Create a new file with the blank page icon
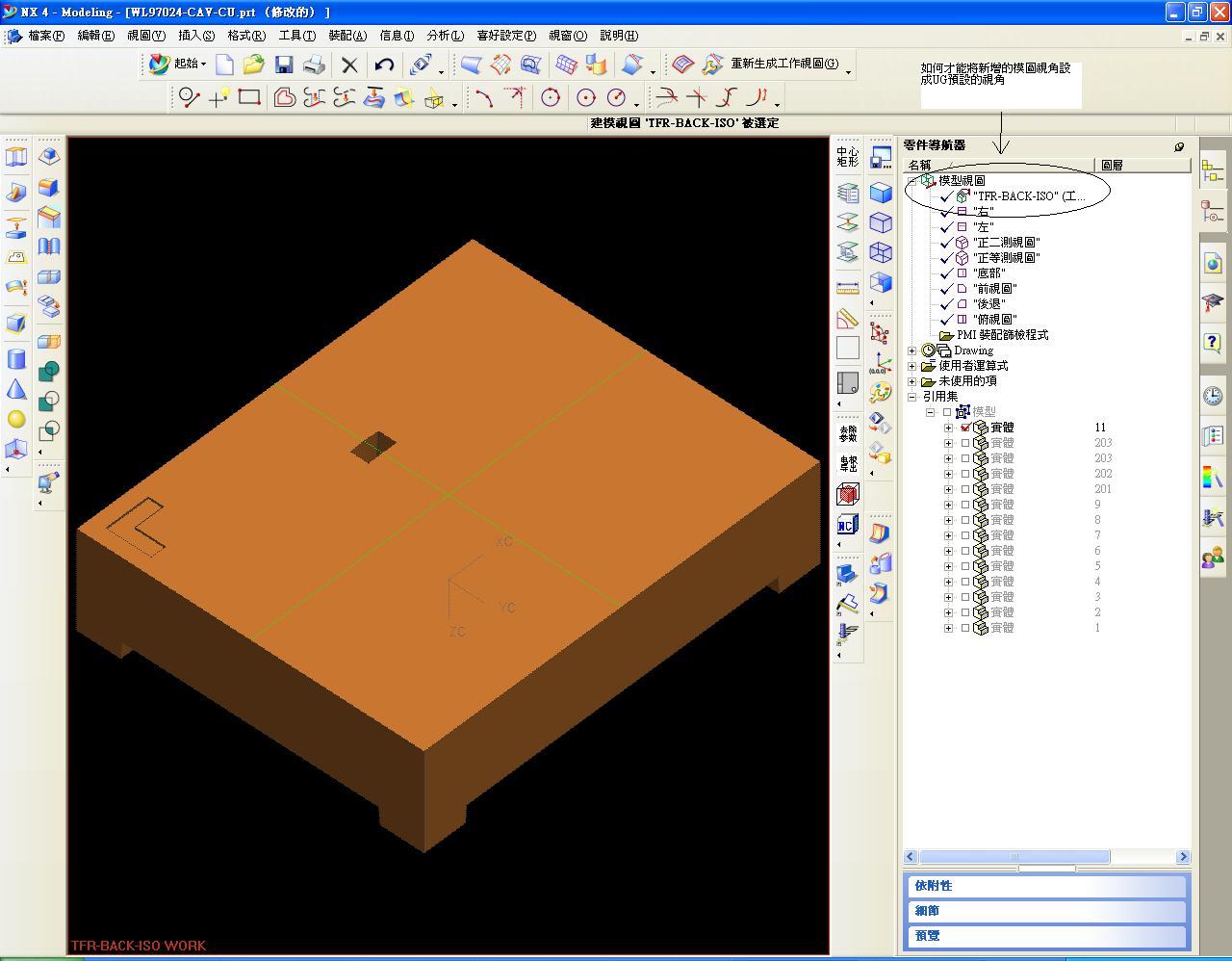1232x961 pixels. [x=224, y=65]
